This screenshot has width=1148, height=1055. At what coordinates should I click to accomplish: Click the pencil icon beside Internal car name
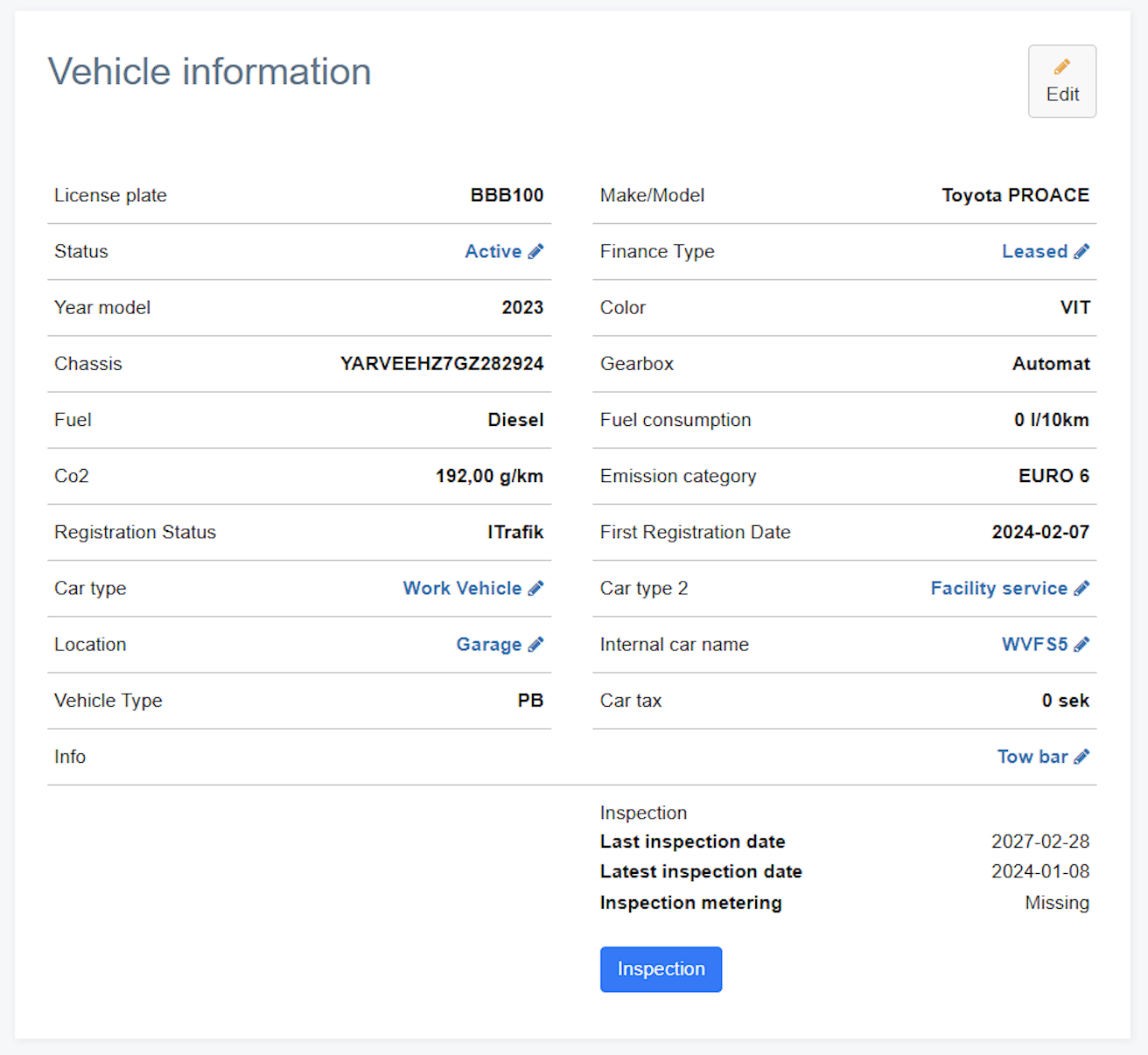(x=1082, y=644)
